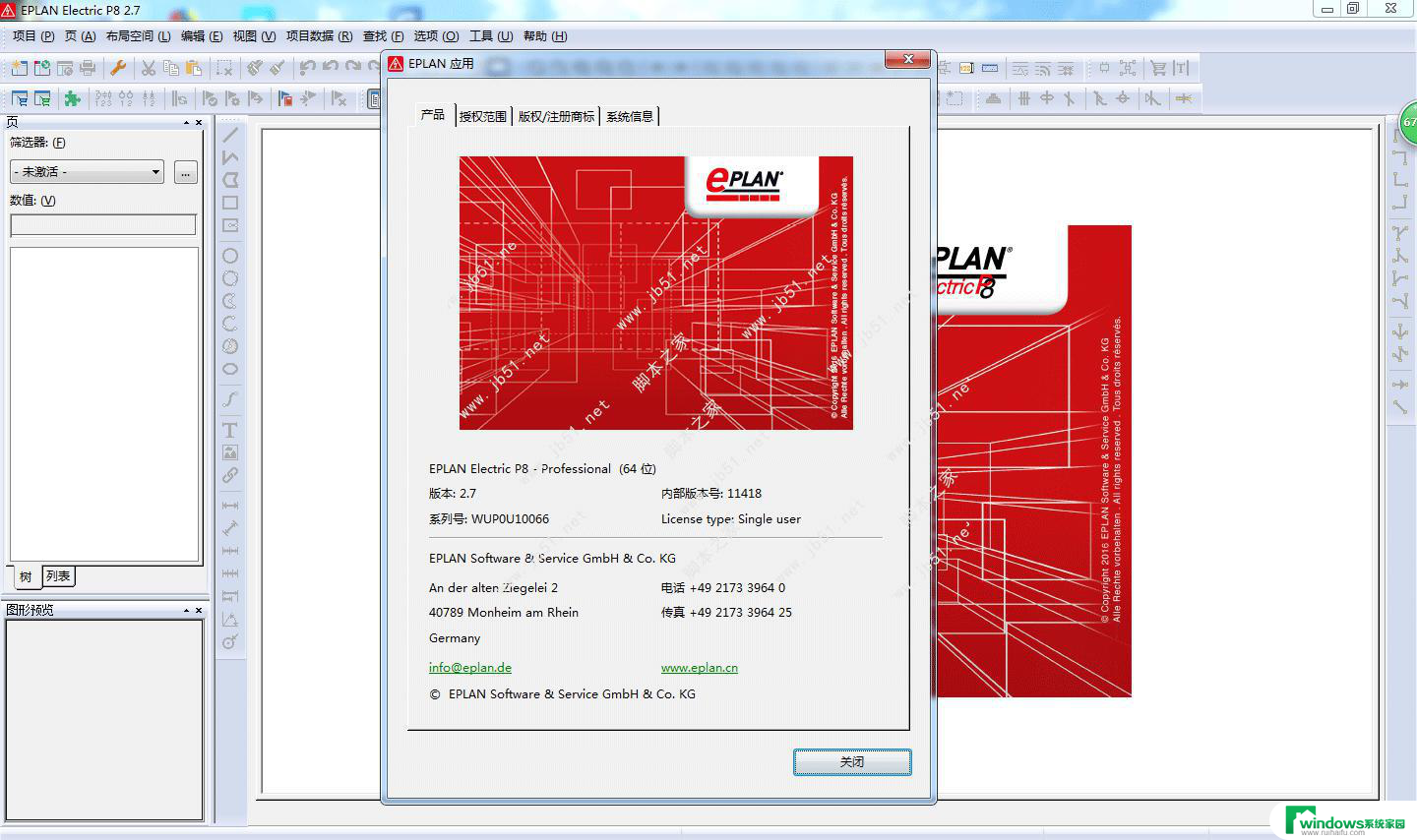
Task: Select the 系统信息 tab
Action: click(630, 116)
